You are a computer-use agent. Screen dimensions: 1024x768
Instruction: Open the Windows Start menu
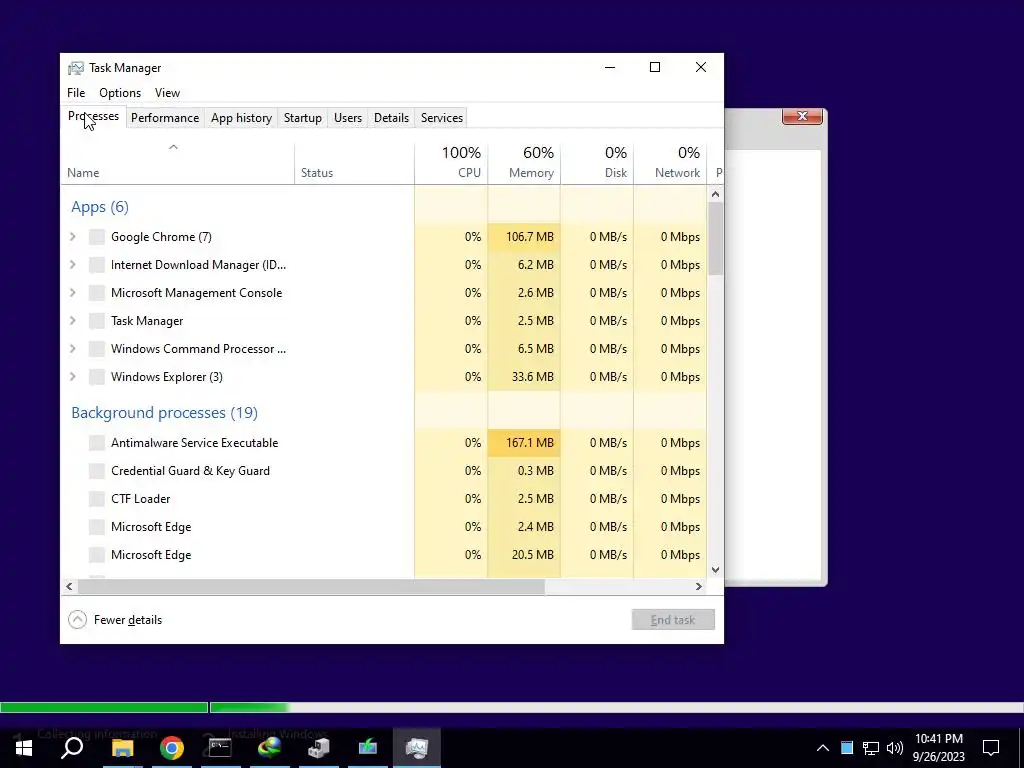[x=24, y=748]
